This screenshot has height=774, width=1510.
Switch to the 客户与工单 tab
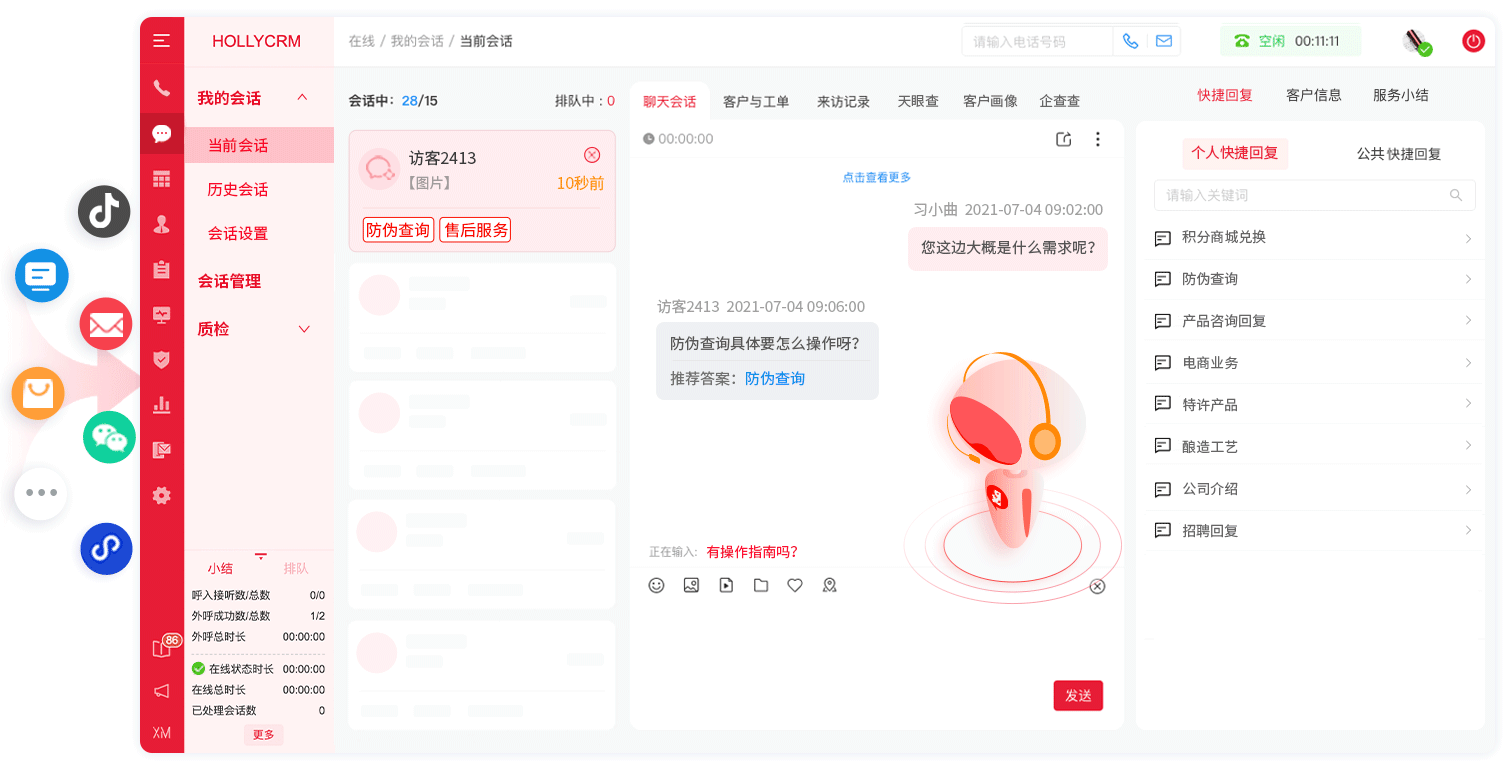(x=755, y=101)
